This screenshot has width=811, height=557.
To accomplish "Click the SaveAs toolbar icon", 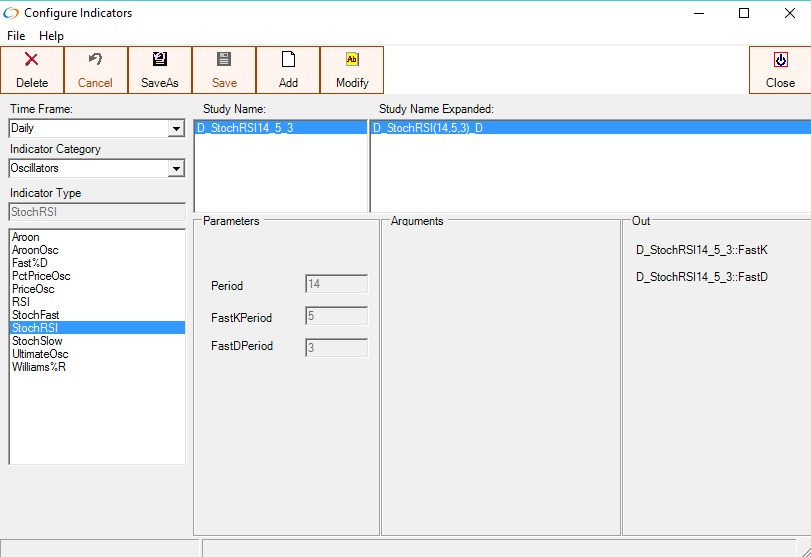I will tap(160, 61).
